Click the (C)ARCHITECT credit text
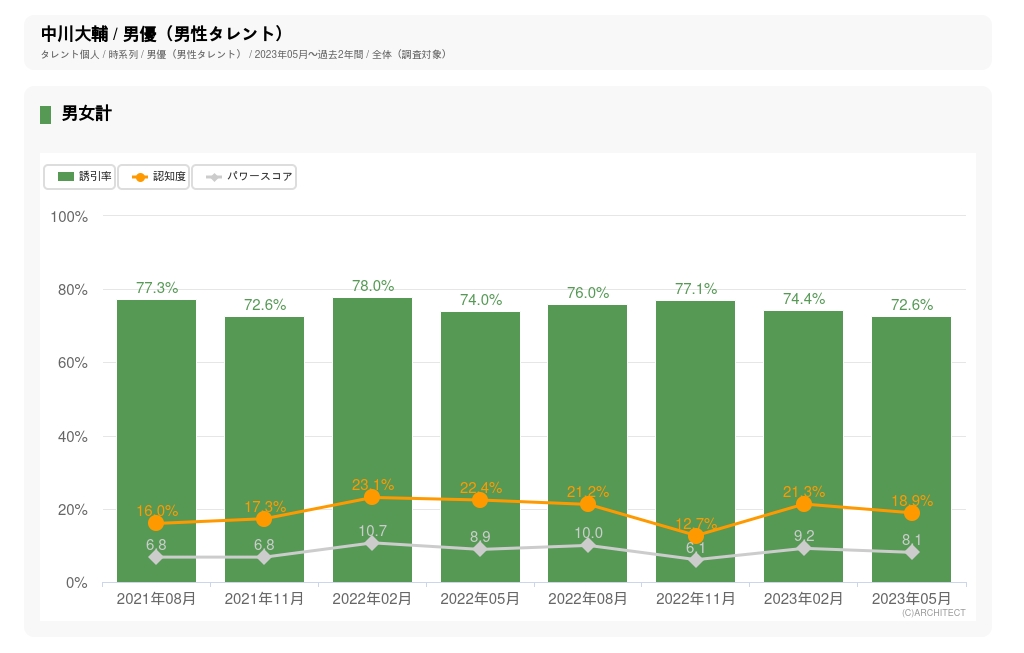Screen dimensions: 1024x653 [x=933, y=613]
